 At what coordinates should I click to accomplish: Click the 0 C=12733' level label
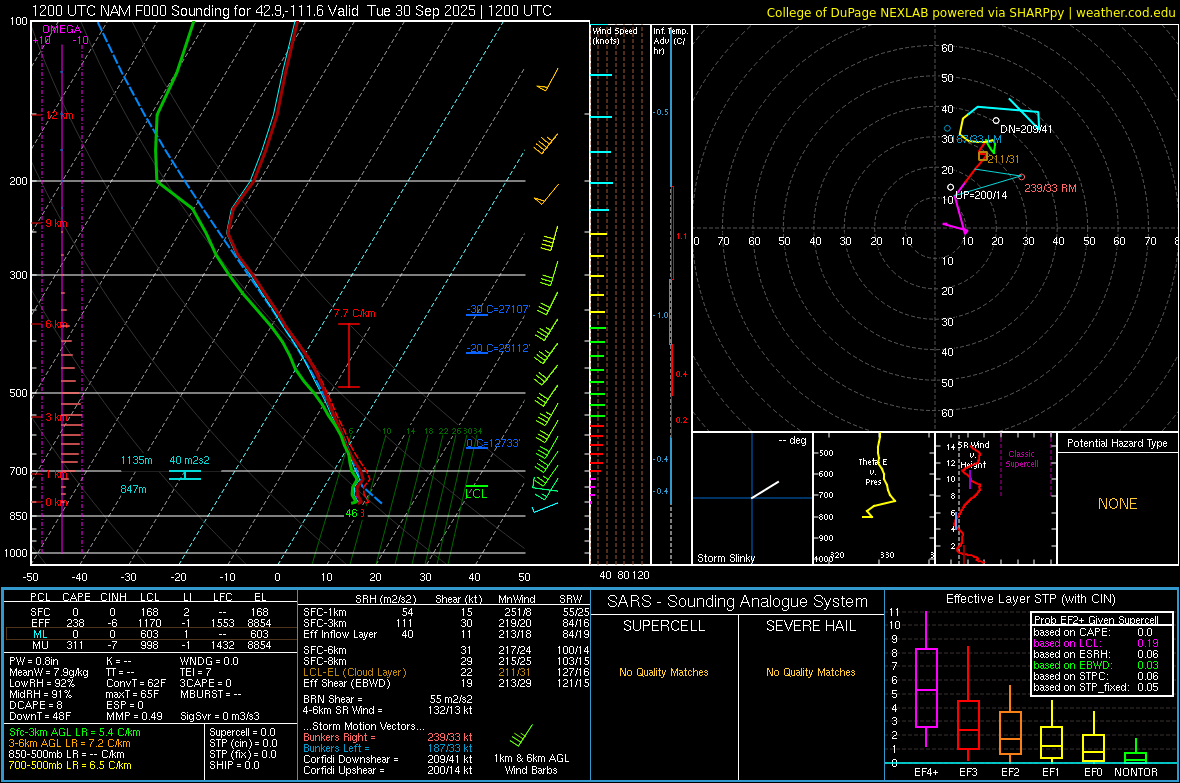493,443
